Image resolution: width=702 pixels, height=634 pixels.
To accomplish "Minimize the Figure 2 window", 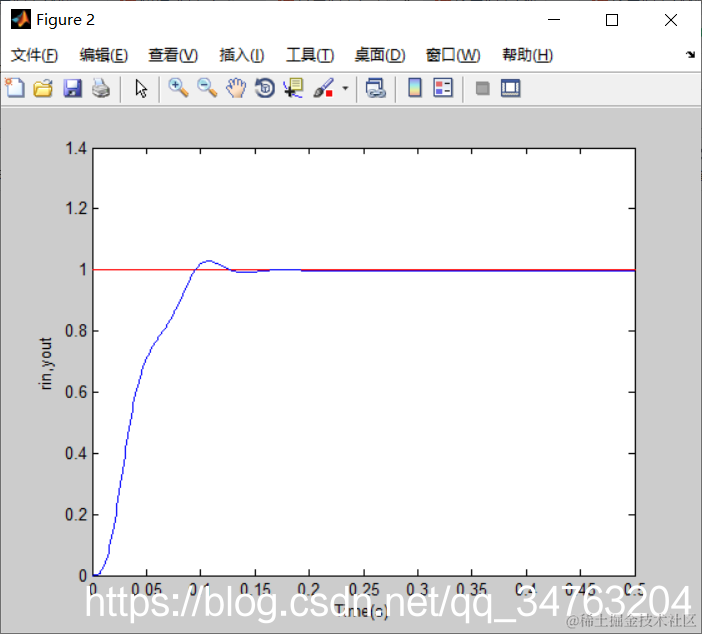I will [554, 20].
